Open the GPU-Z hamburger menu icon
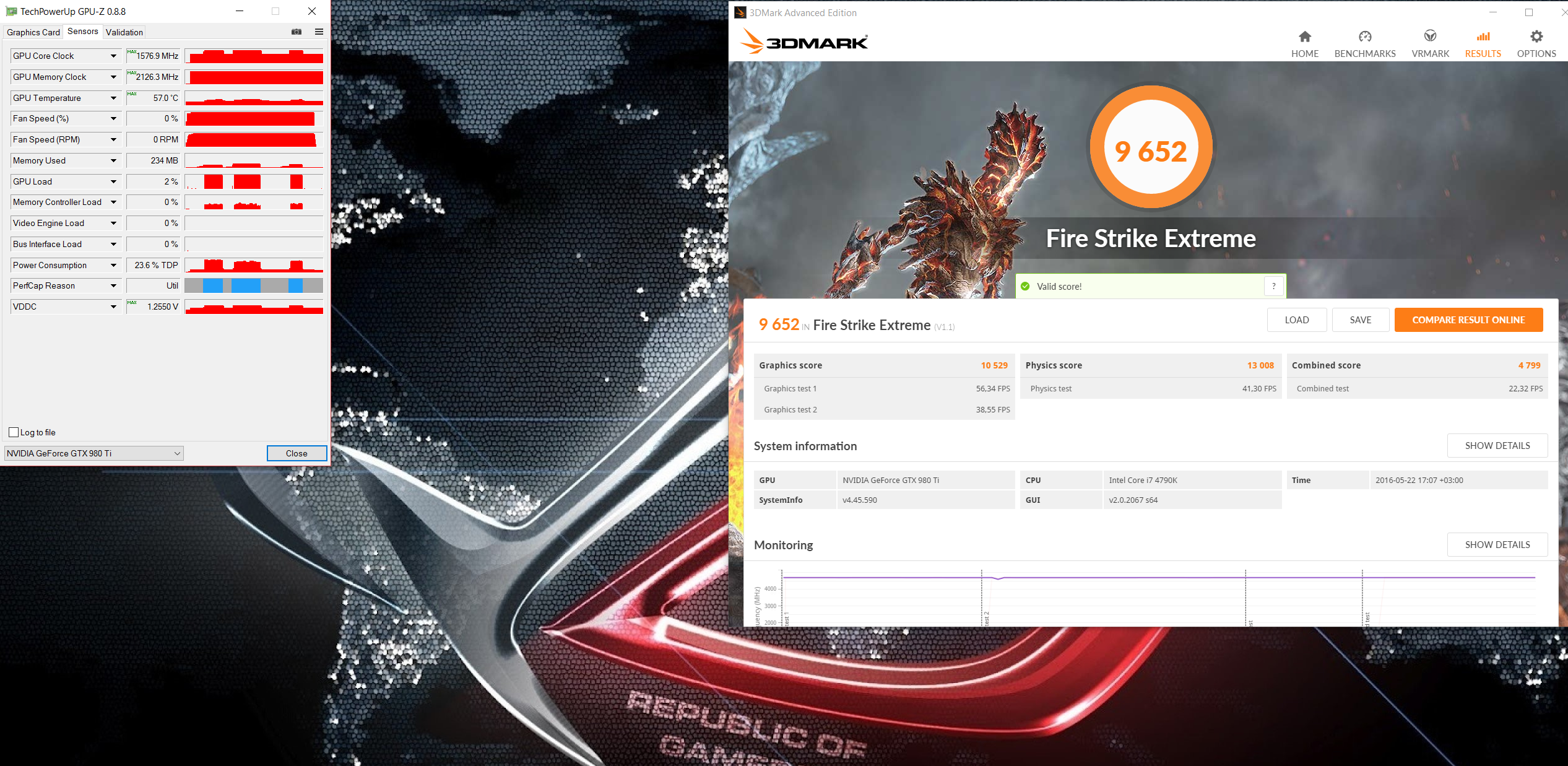The width and height of the screenshot is (1568, 766). pos(319,32)
